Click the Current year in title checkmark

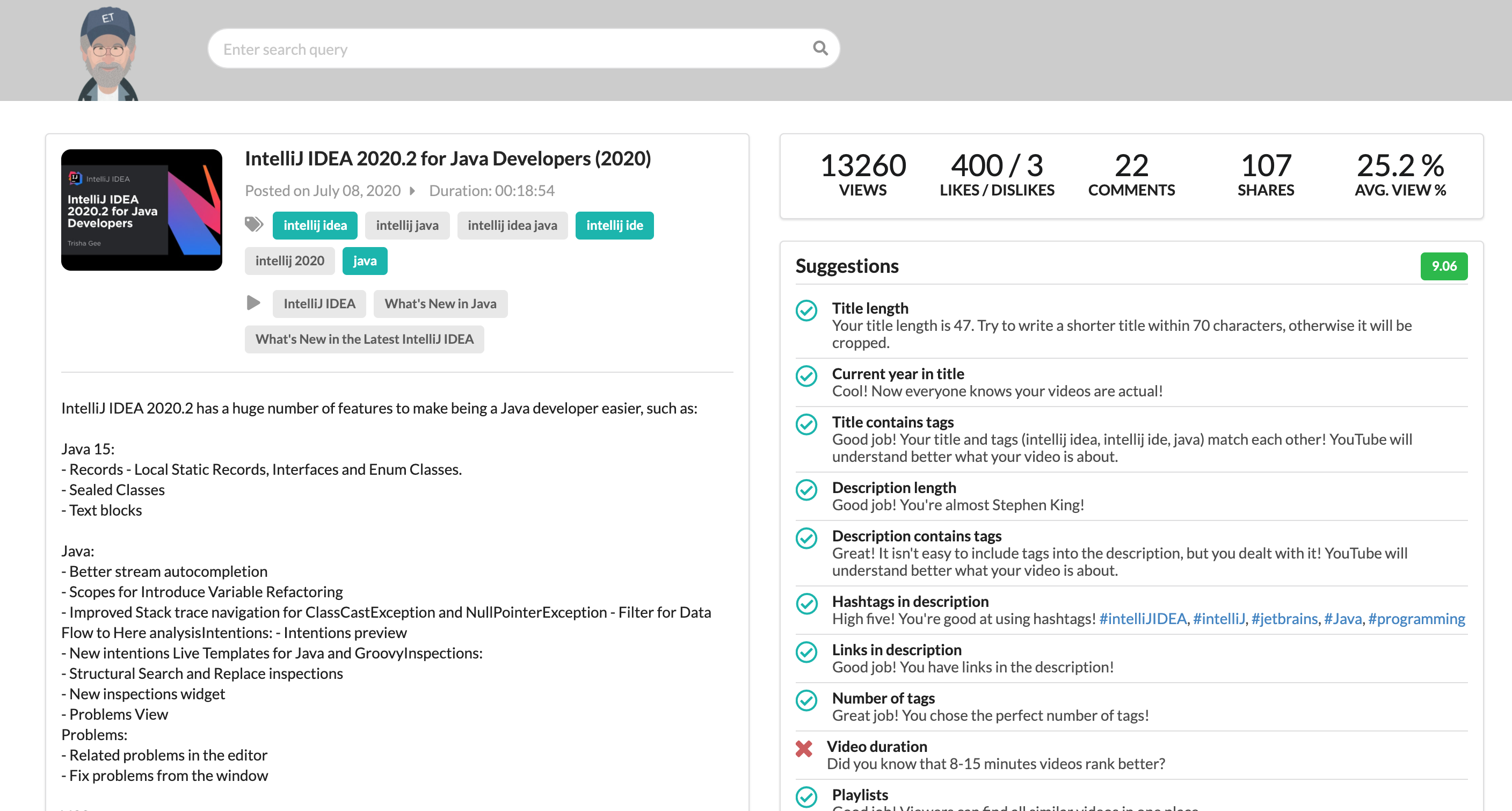(806, 376)
